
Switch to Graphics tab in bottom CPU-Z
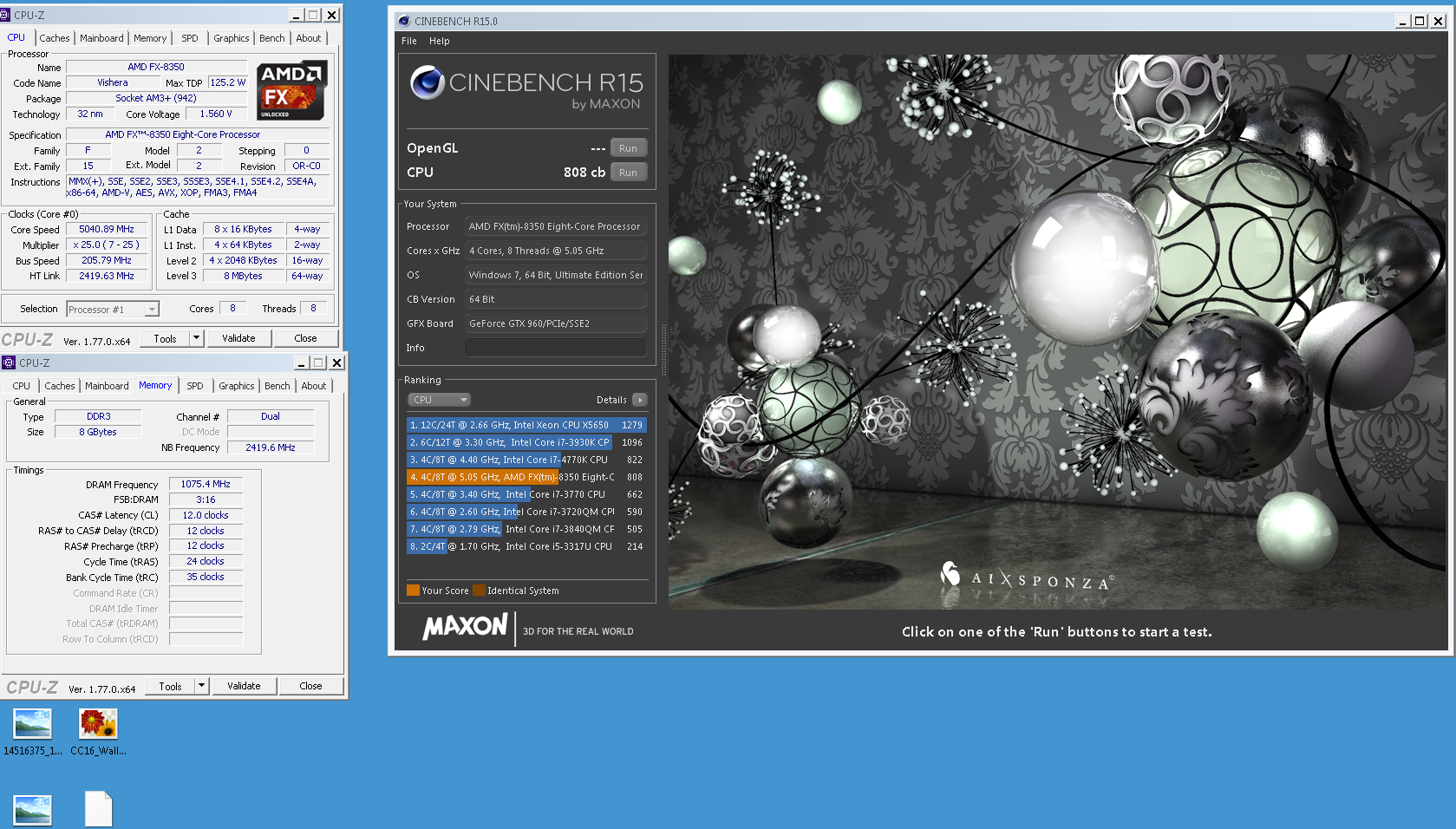pyautogui.click(x=237, y=386)
